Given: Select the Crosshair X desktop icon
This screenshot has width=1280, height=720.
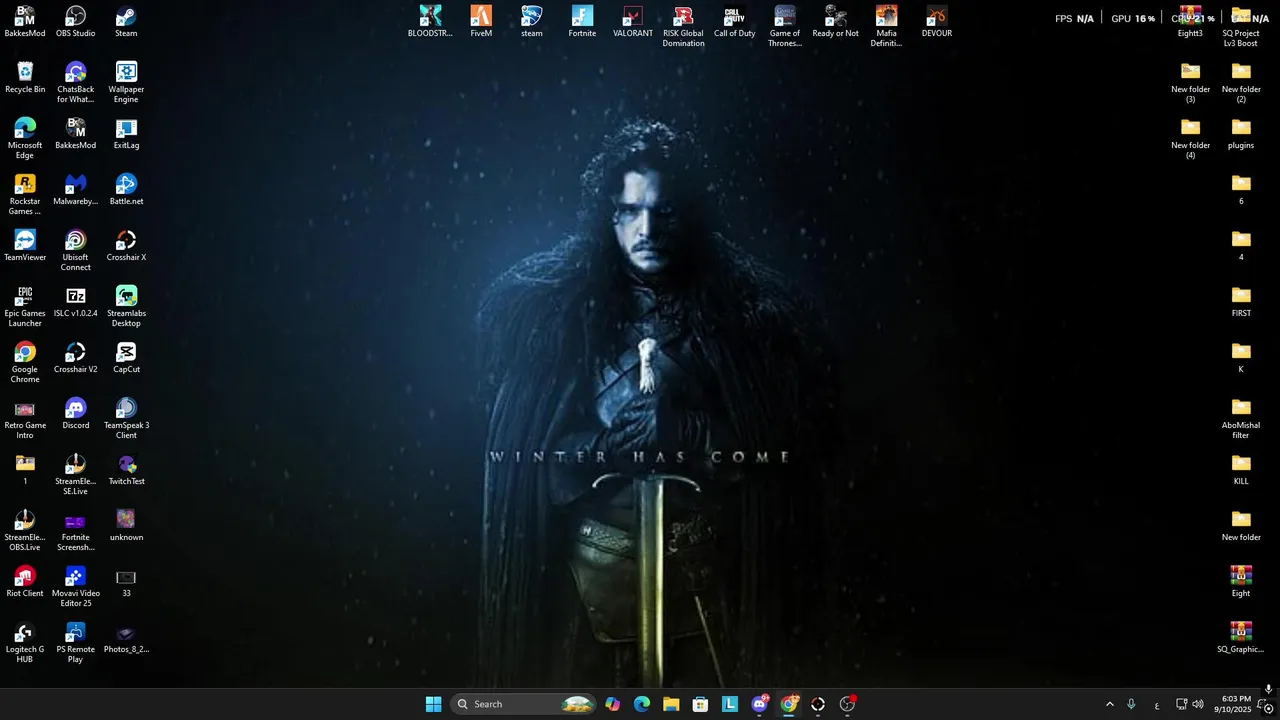Looking at the screenshot, I should (x=126, y=246).
